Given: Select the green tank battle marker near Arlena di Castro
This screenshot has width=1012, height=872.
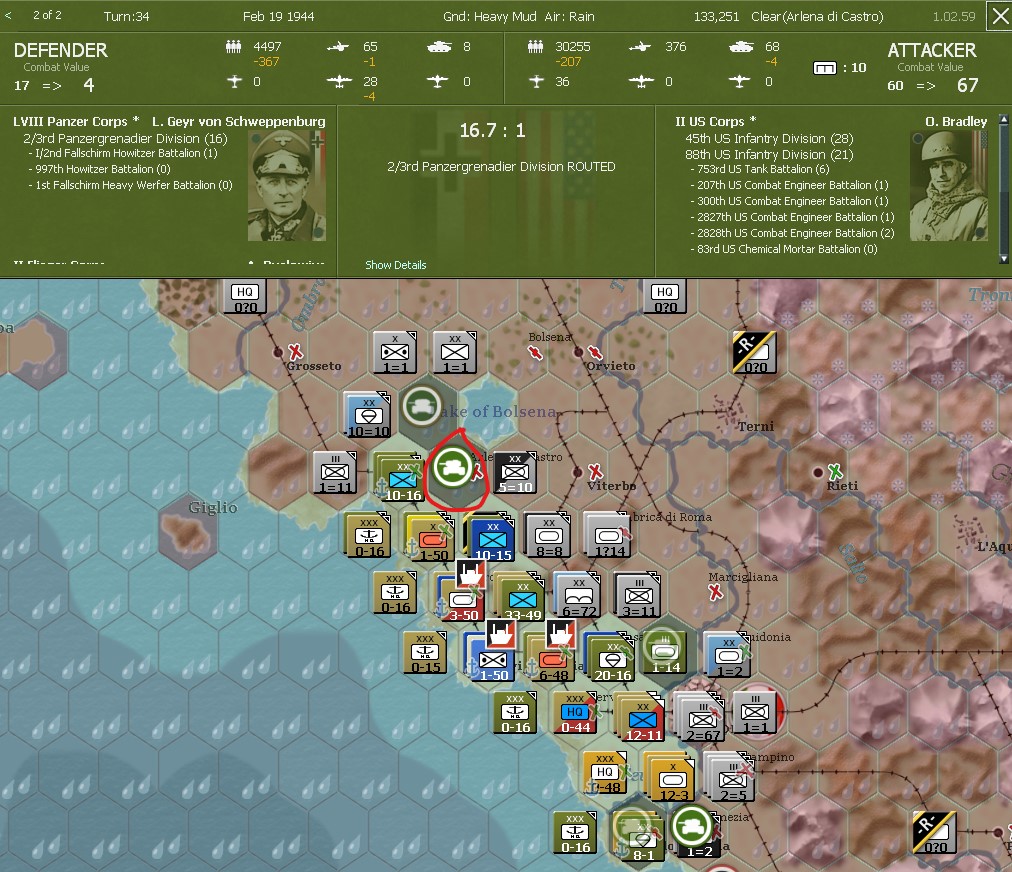Looking at the screenshot, I should click(x=453, y=467).
